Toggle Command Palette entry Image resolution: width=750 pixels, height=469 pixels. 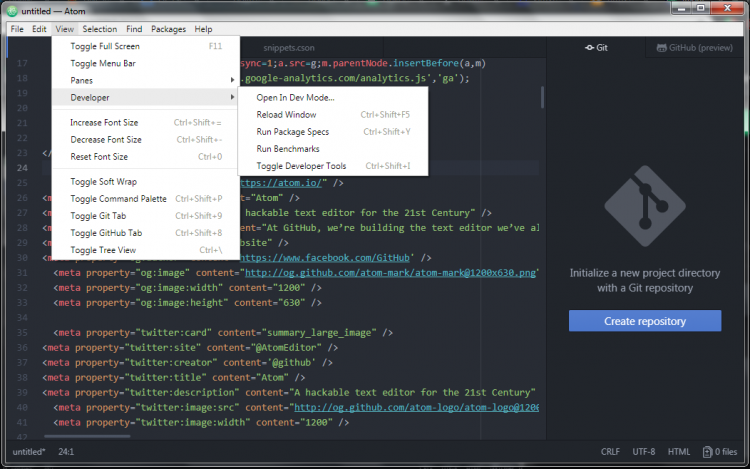click(x=145, y=199)
